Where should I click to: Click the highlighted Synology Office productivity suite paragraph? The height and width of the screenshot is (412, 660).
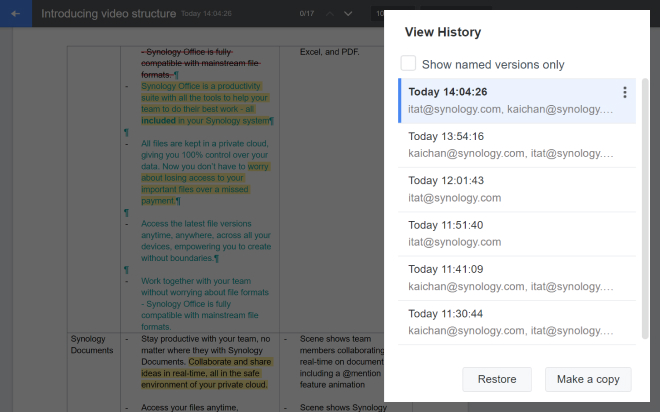coord(205,103)
